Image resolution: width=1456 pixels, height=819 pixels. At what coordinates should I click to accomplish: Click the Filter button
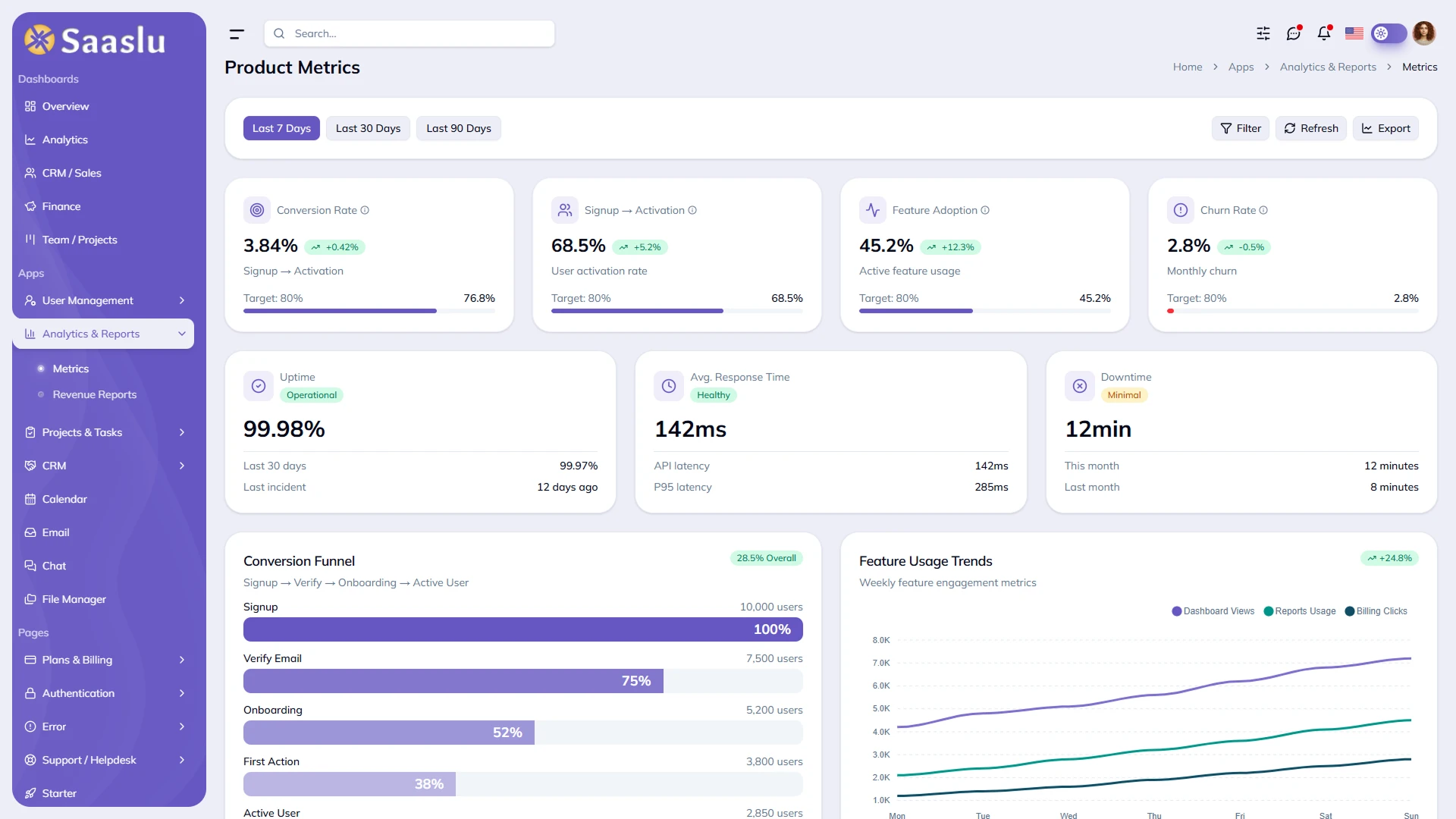[1241, 128]
